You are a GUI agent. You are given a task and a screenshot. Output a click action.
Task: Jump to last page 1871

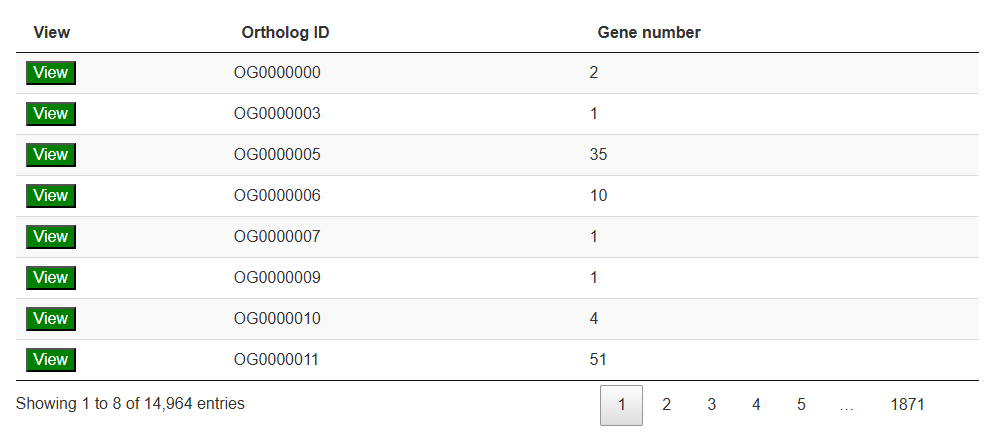pyautogui.click(x=907, y=405)
